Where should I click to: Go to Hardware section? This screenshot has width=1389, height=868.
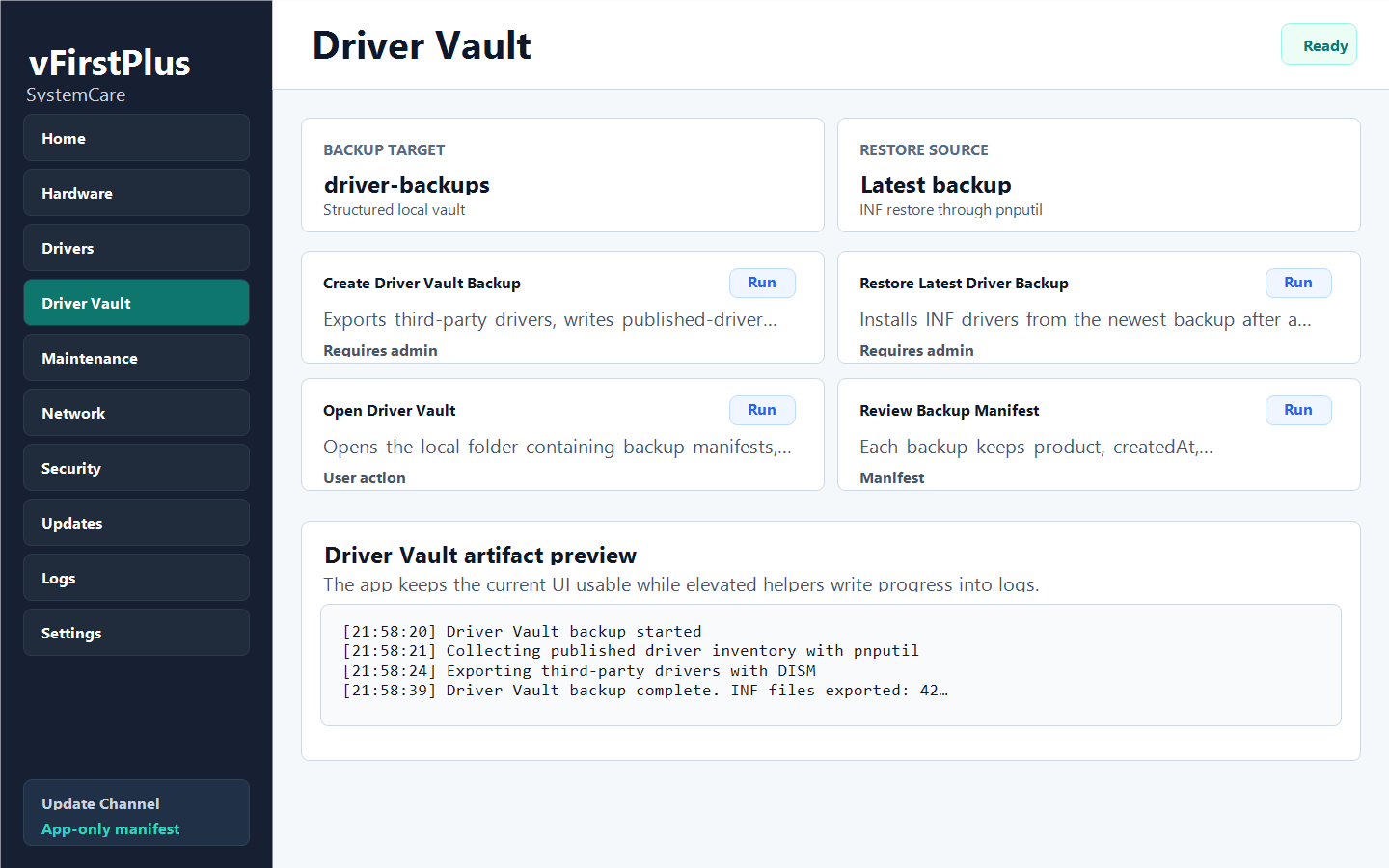tap(136, 193)
